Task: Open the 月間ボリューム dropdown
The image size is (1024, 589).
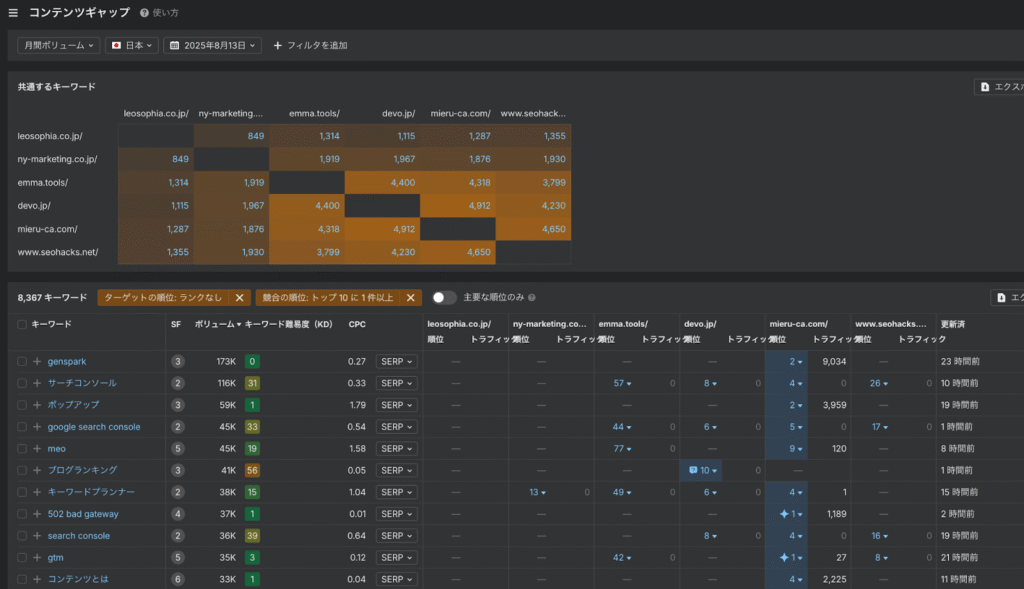Action: coord(59,45)
